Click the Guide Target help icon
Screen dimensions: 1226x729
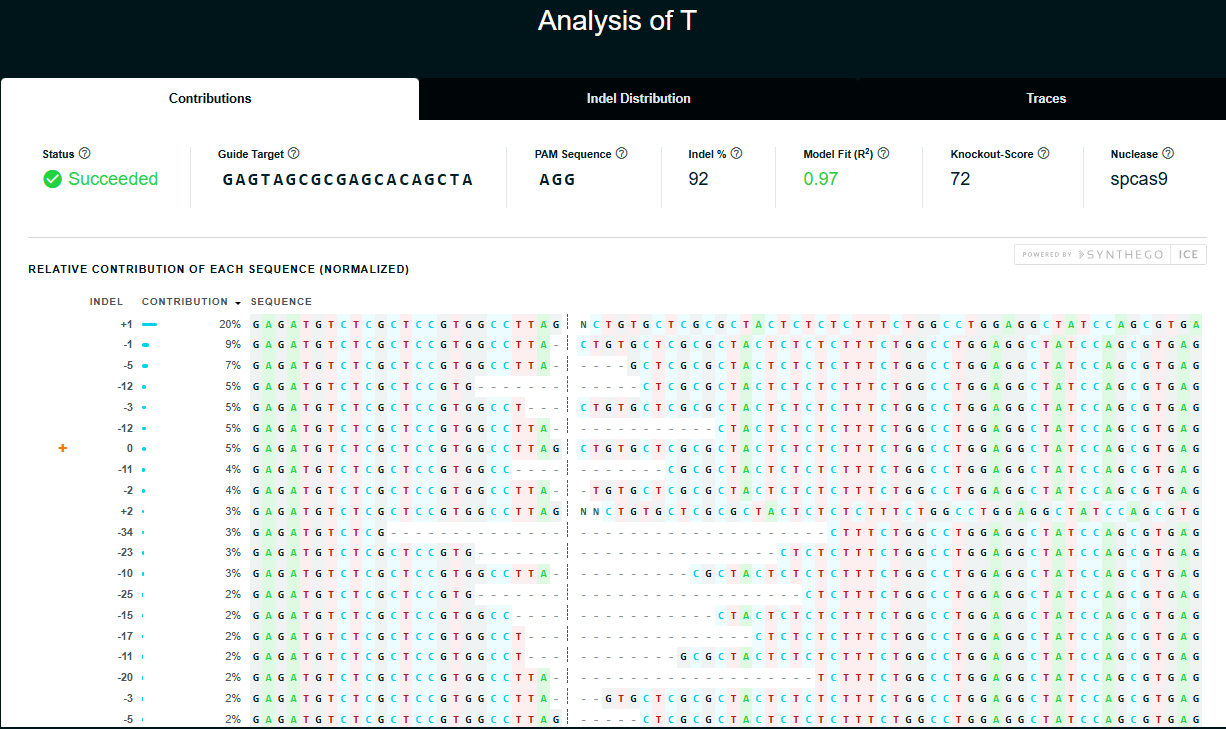point(294,154)
